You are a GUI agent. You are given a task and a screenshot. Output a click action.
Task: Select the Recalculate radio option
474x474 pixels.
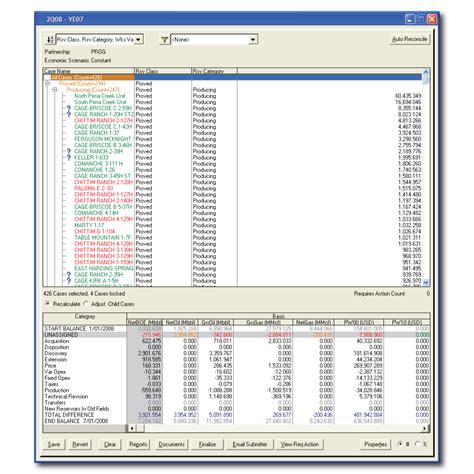[48, 304]
